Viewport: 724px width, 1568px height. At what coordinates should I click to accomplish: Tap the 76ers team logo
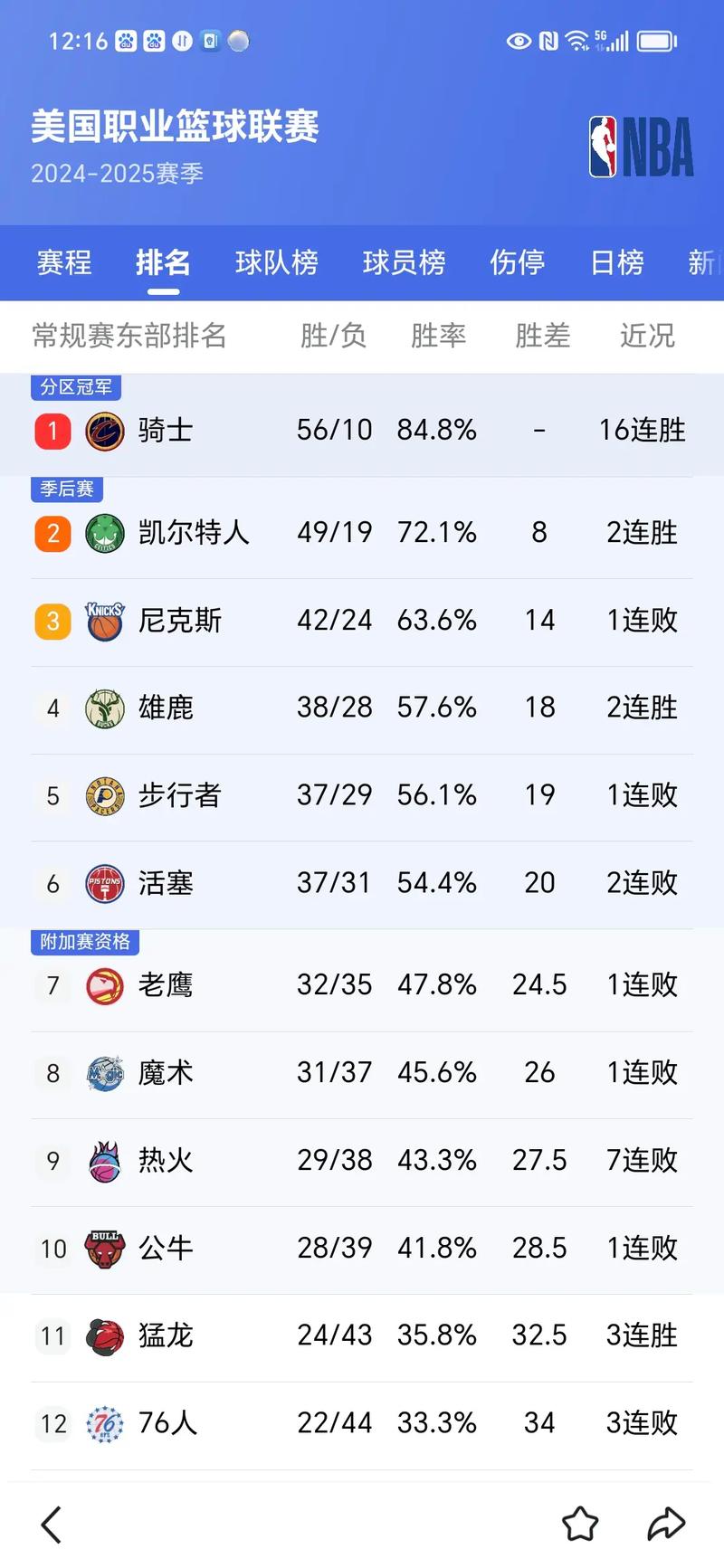point(105,1424)
